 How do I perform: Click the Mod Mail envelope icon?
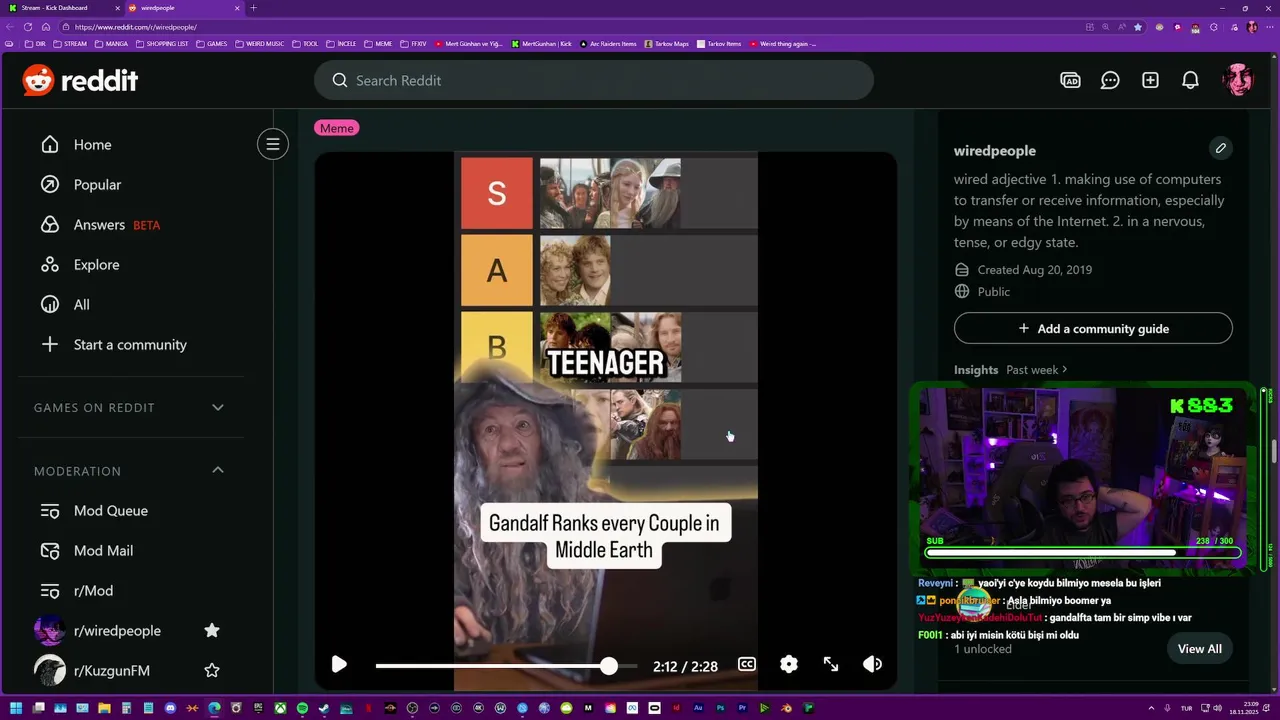click(x=50, y=551)
